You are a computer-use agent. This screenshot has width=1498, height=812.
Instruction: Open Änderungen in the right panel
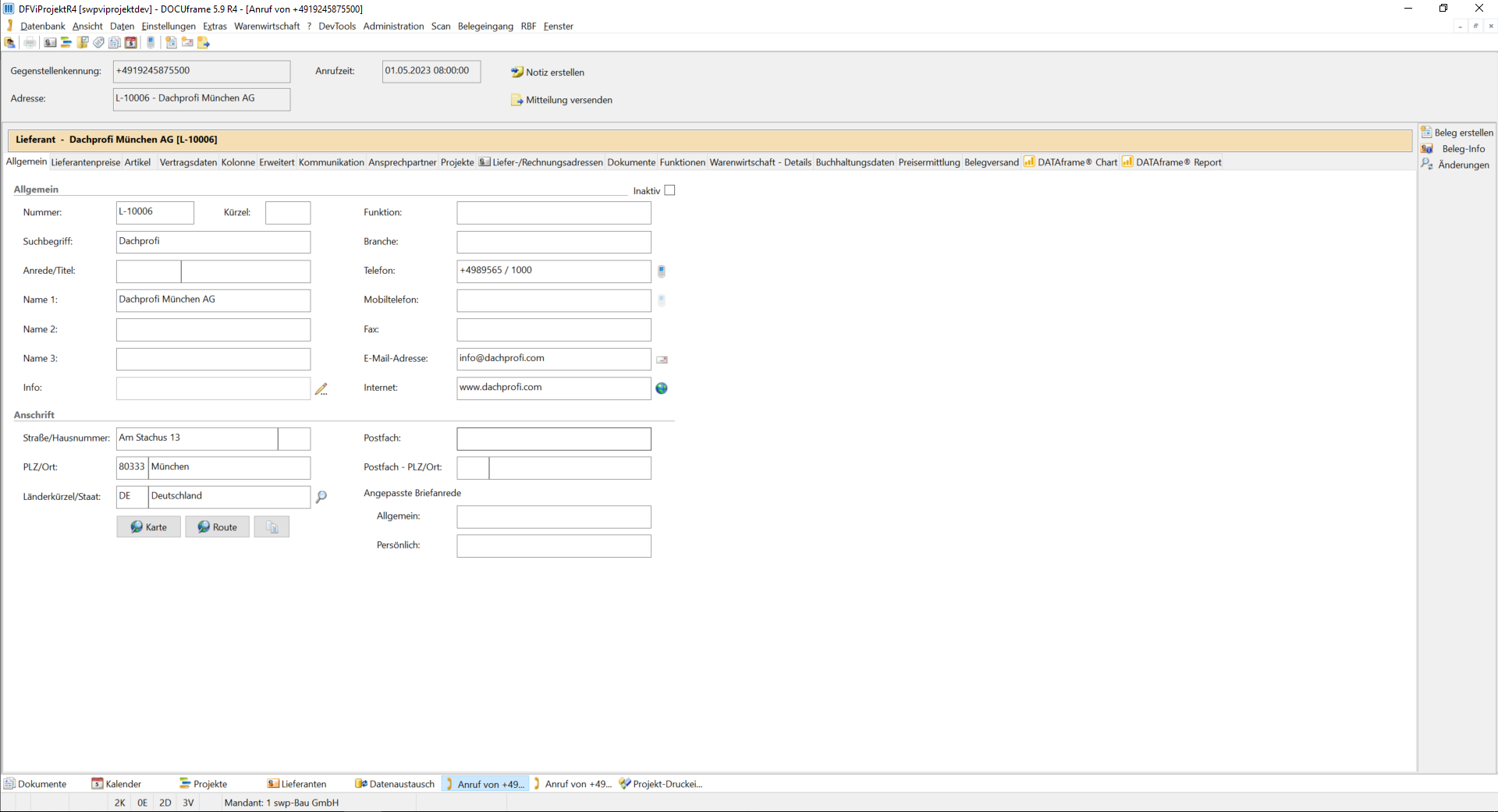tap(1456, 165)
